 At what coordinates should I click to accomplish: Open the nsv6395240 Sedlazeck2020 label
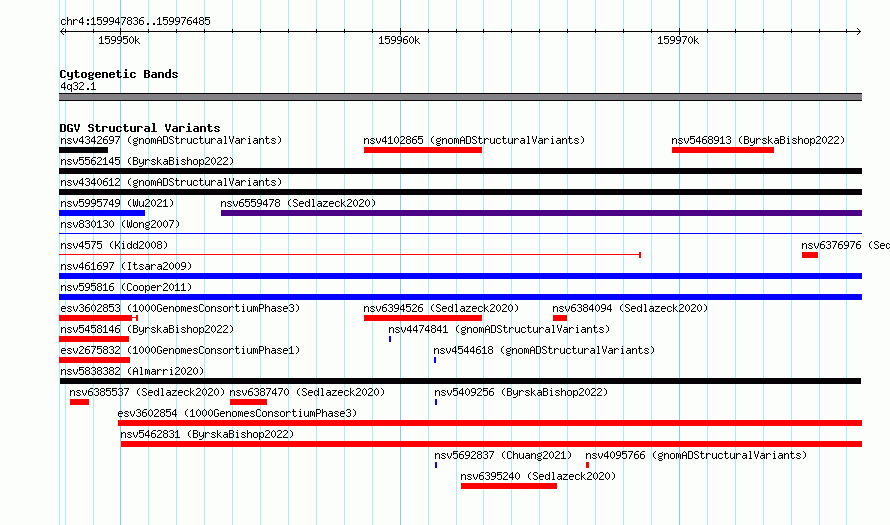click(x=538, y=476)
